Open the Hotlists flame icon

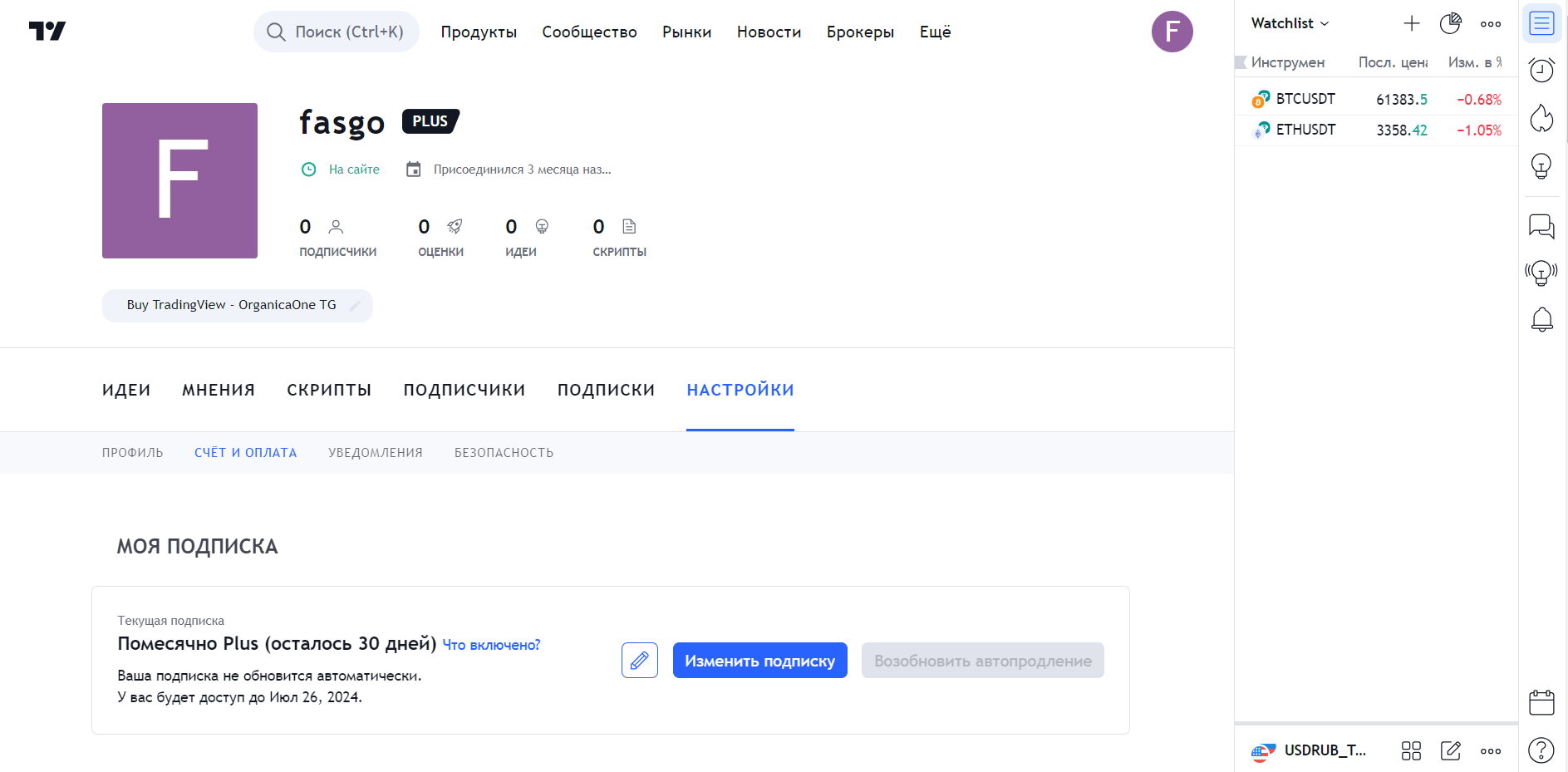click(1541, 118)
